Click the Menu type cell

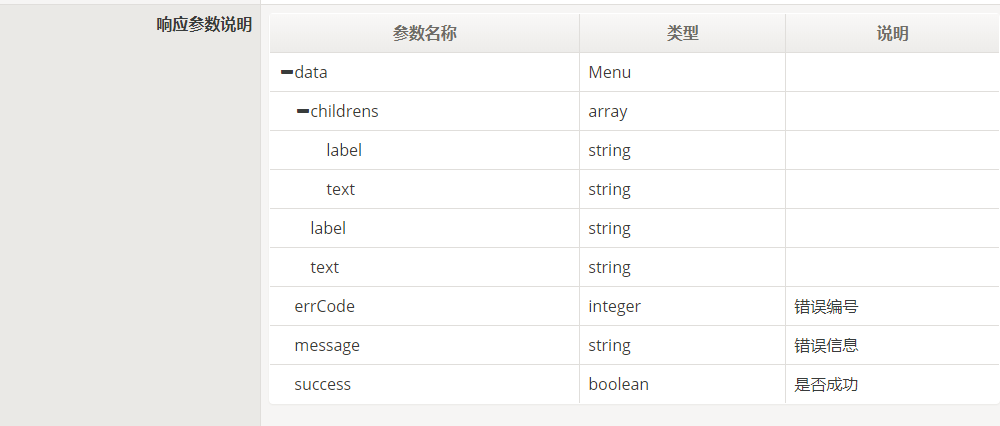tap(682, 72)
